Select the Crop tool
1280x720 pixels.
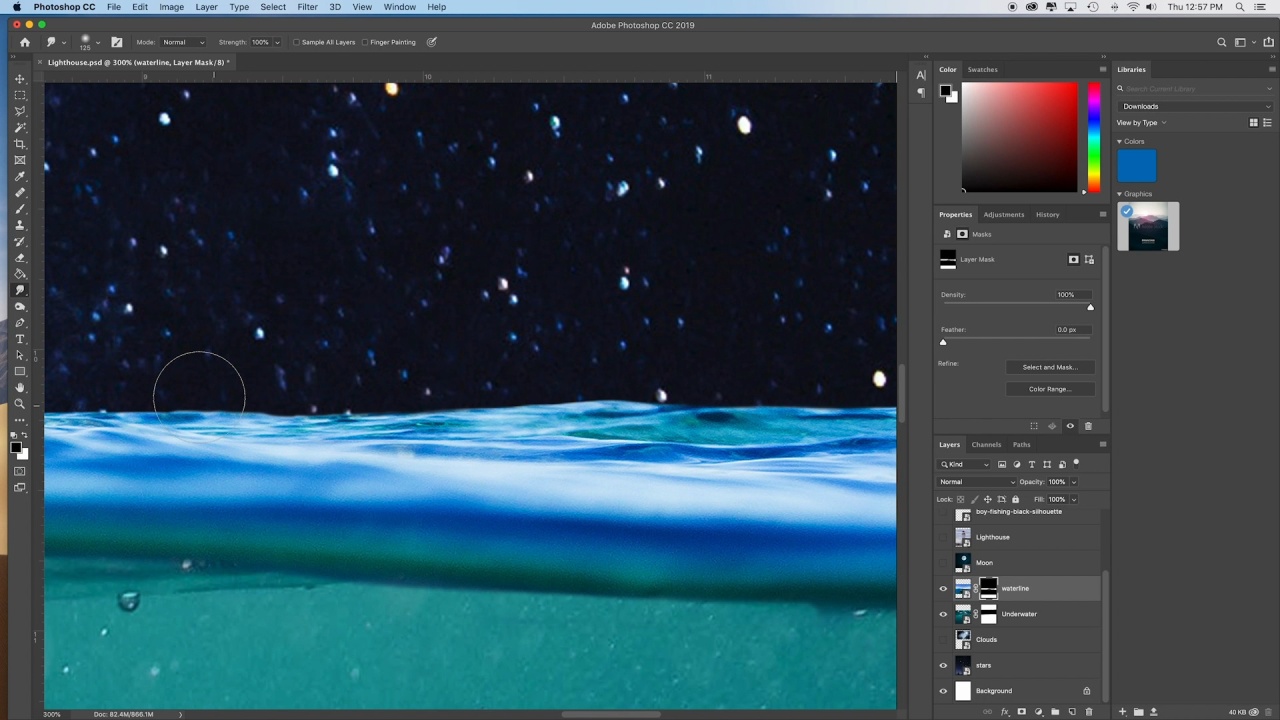(19, 144)
